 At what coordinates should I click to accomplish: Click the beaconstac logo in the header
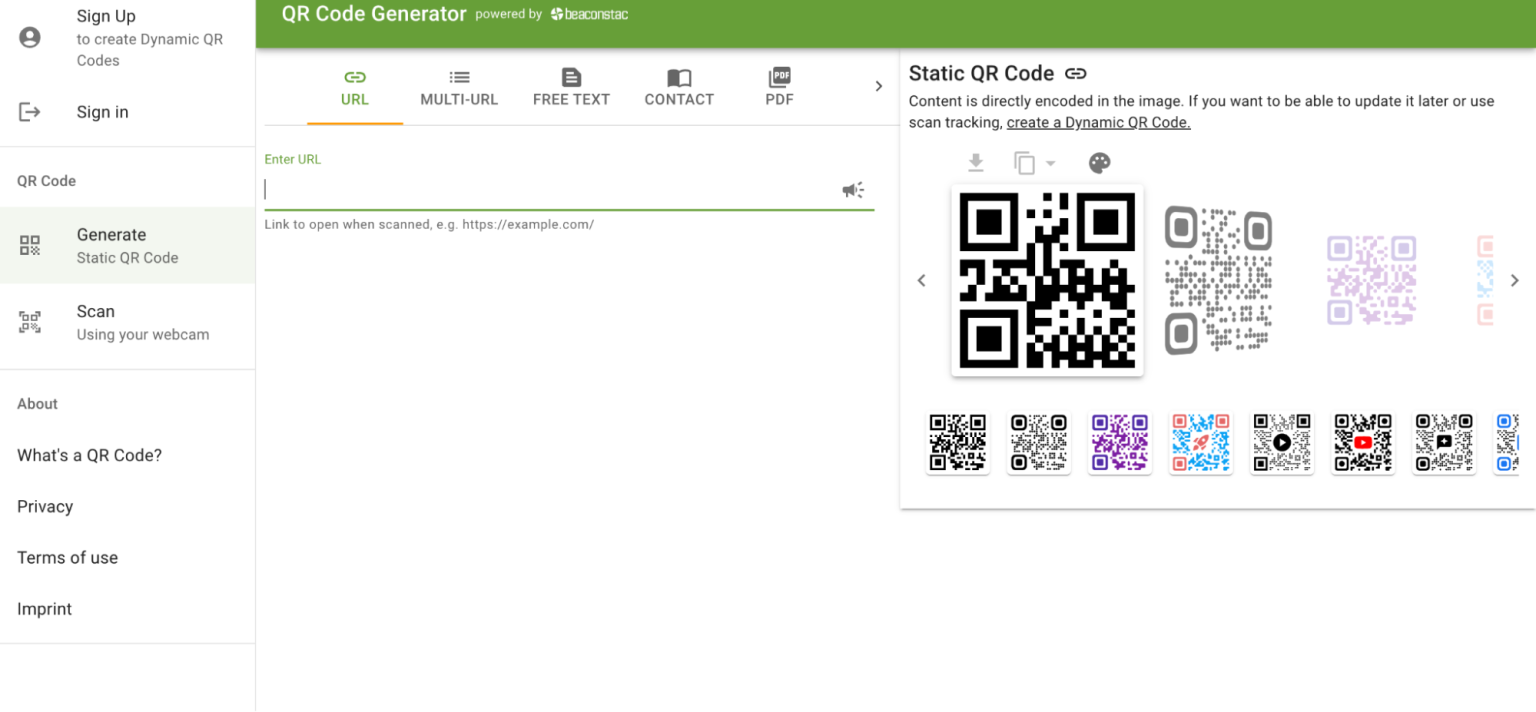click(x=589, y=14)
